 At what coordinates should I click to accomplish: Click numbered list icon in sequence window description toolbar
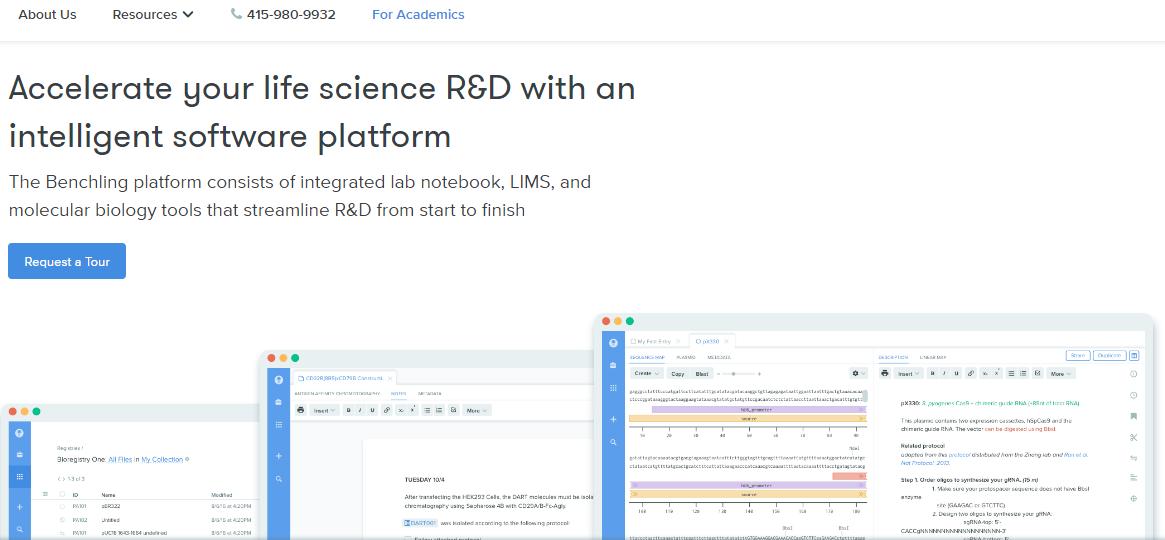click(1024, 374)
